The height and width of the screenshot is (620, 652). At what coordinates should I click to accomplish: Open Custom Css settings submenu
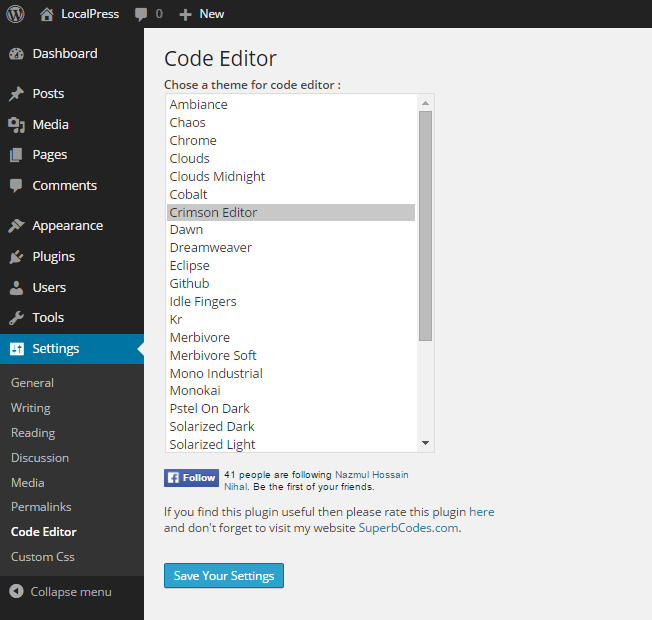click(43, 557)
